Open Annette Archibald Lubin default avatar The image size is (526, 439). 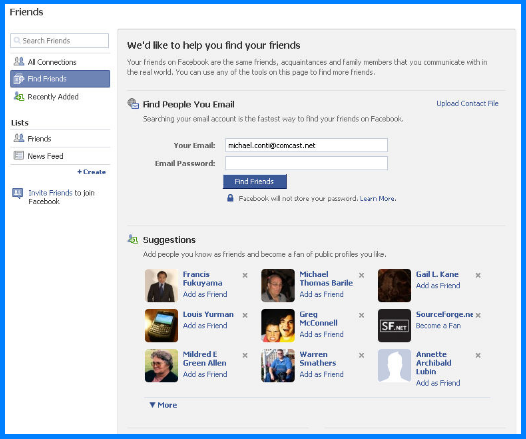point(394,366)
